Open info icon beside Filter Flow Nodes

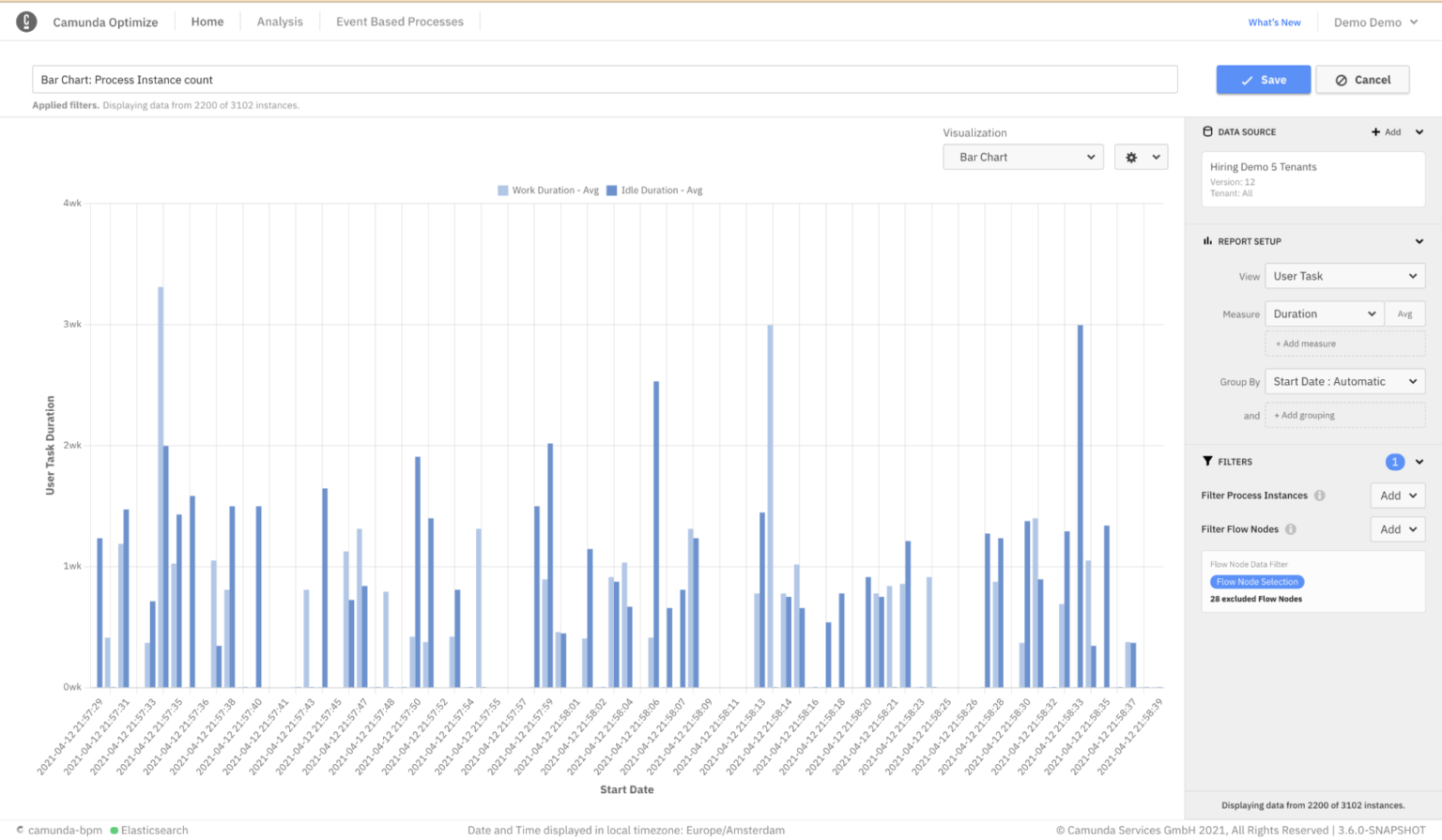coord(1291,529)
